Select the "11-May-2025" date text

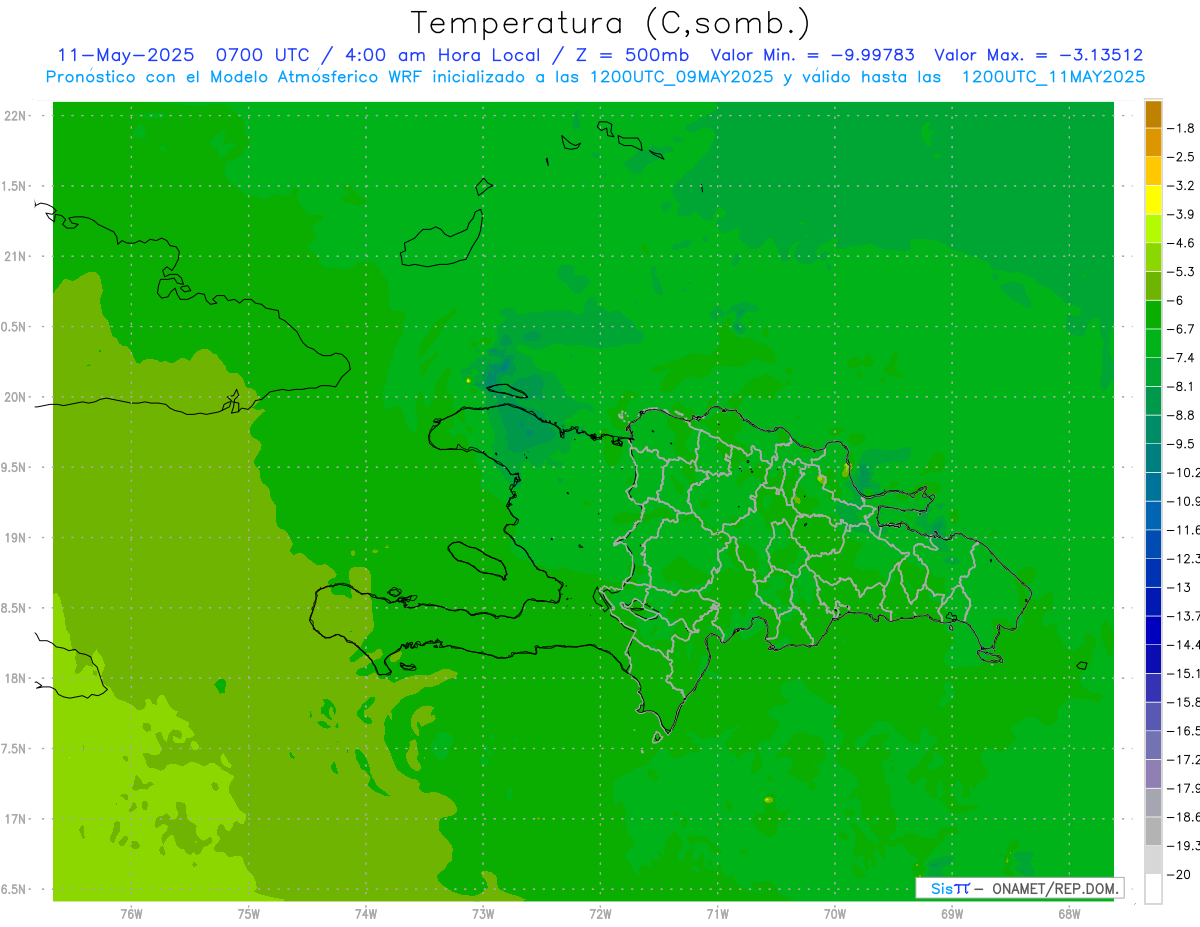pyautogui.click(x=124, y=55)
